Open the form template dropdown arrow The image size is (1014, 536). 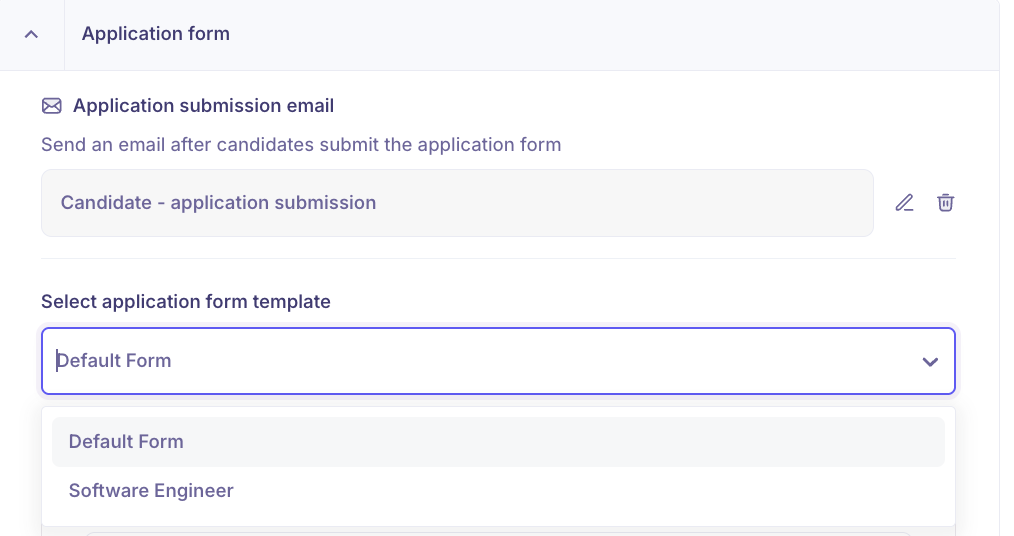click(x=930, y=361)
